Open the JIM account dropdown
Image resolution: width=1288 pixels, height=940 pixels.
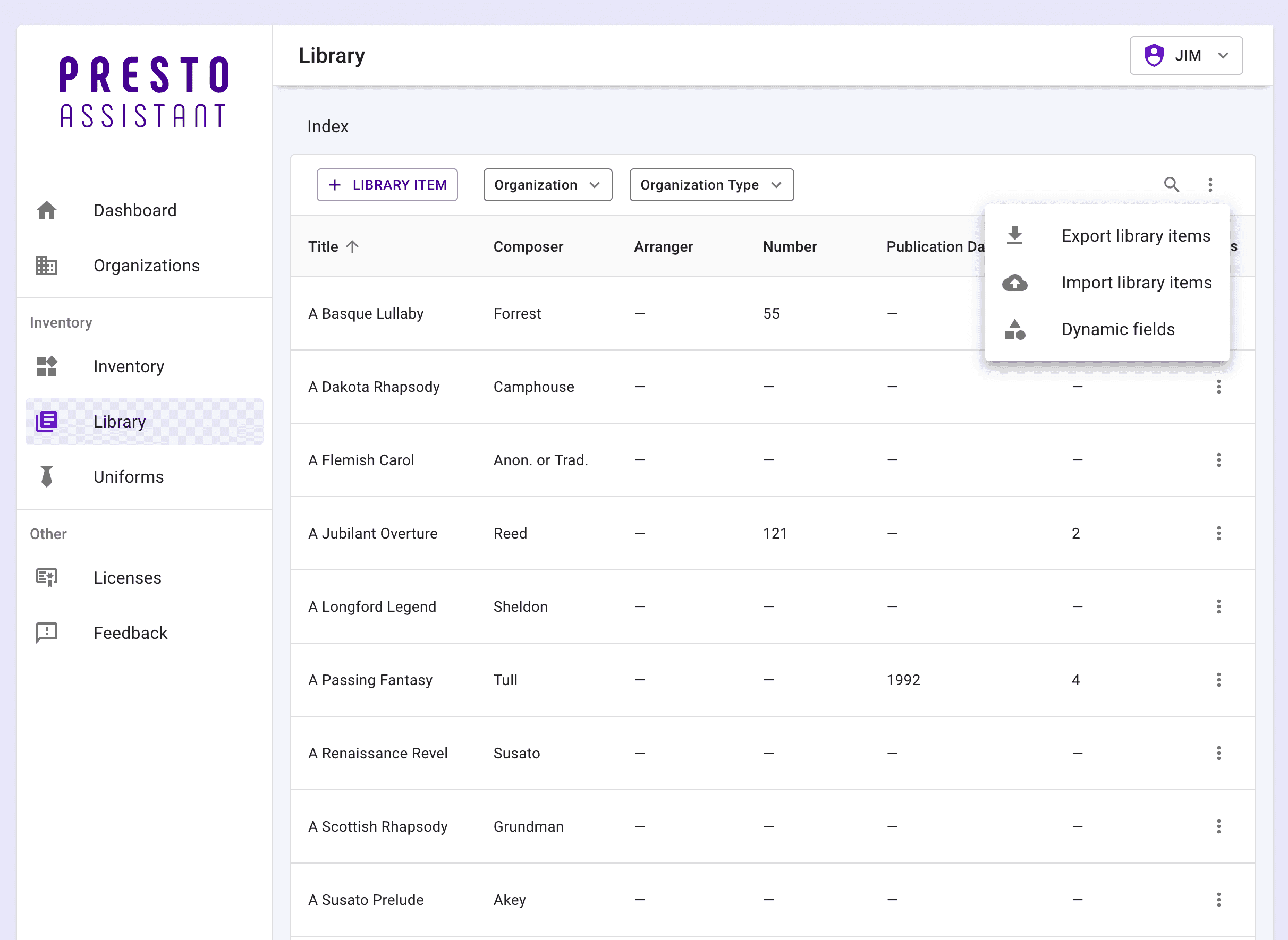pyautogui.click(x=1186, y=55)
